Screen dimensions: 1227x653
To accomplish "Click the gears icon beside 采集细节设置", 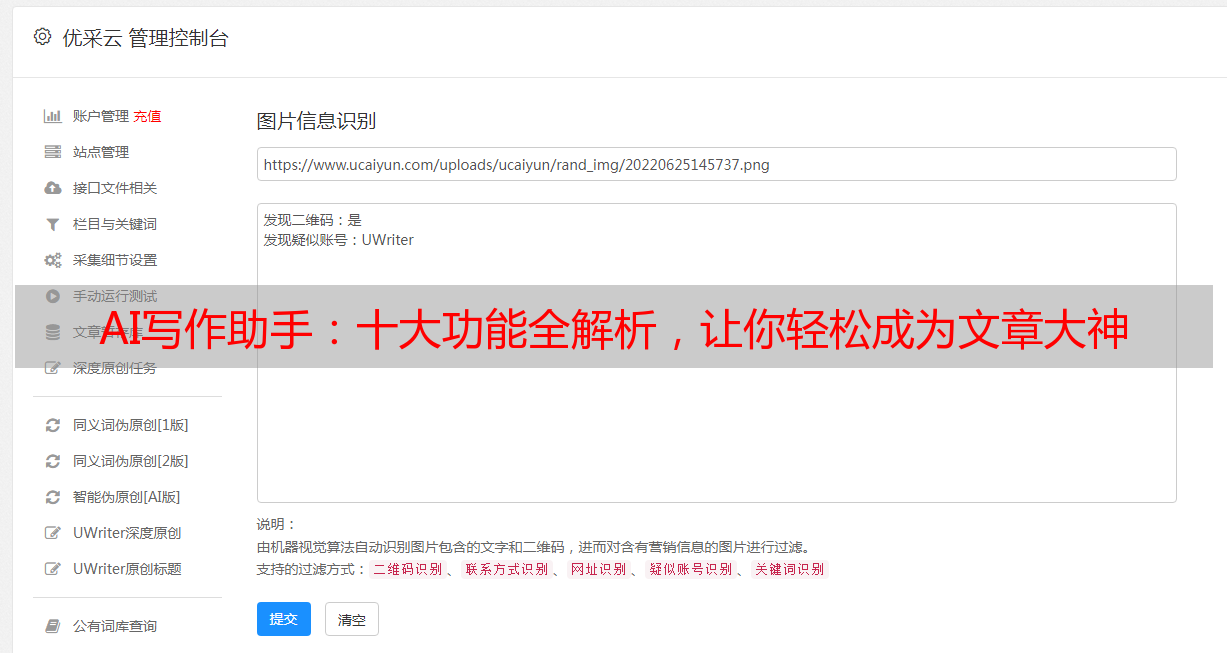I will tap(53, 260).
